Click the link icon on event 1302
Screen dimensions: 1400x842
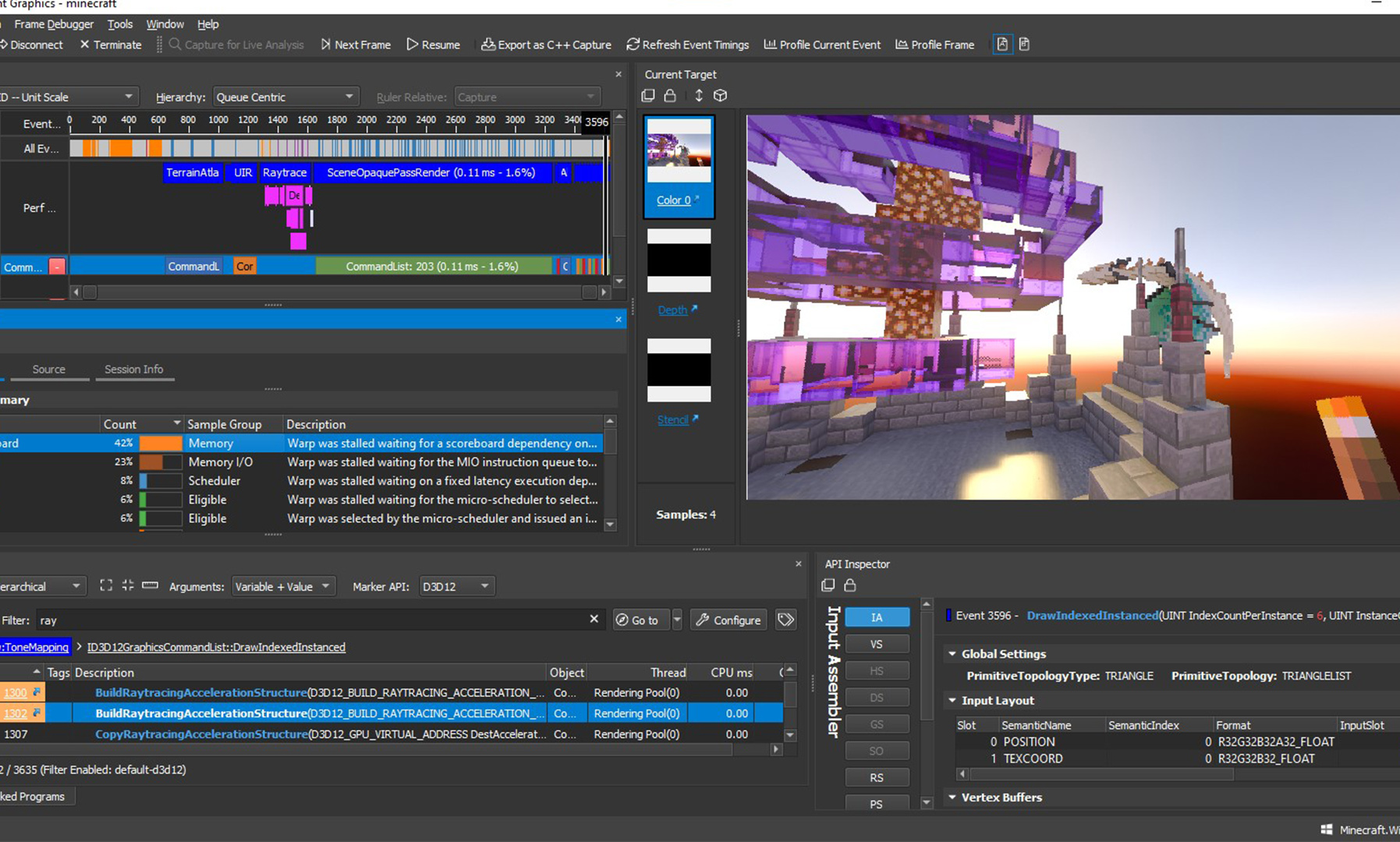(37, 713)
